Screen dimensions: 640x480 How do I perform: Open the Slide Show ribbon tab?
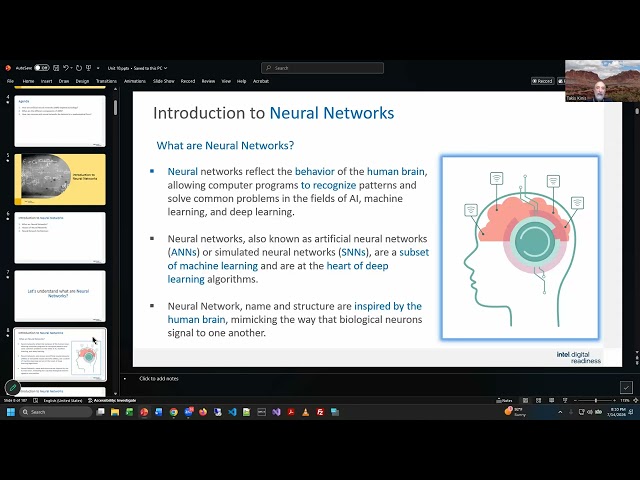tap(164, 81)
